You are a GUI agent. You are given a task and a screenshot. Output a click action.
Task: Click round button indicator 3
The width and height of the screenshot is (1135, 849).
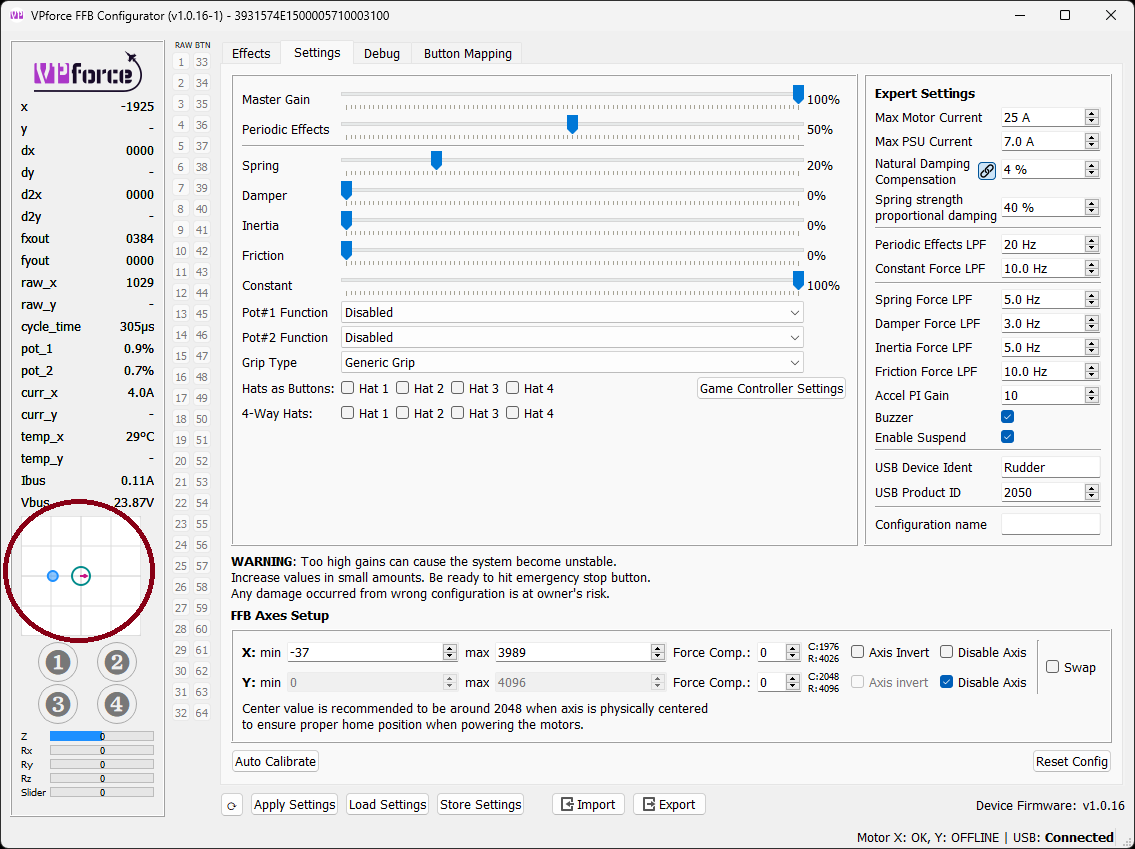tap(58, 704)
